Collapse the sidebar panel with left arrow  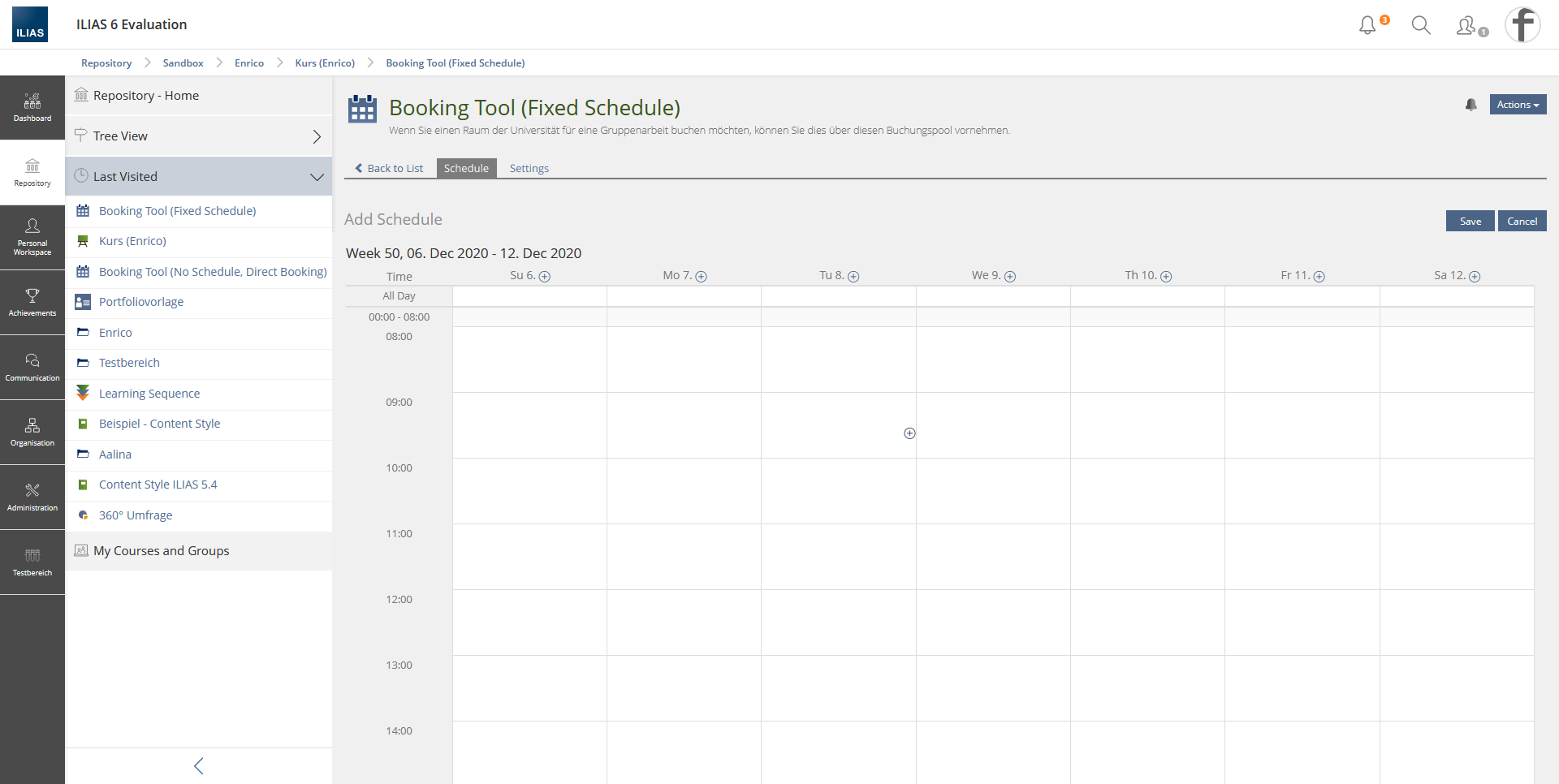(x=198, y=766)
